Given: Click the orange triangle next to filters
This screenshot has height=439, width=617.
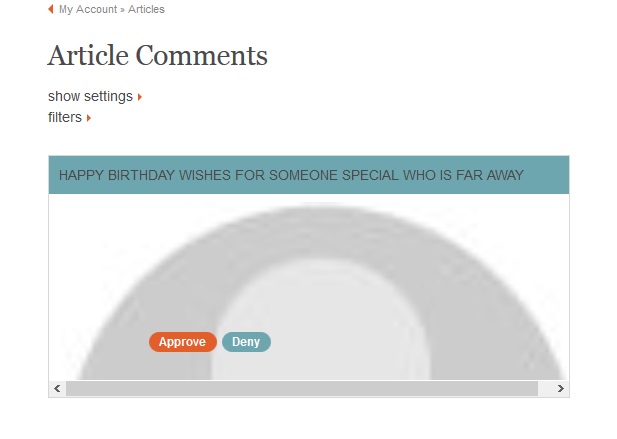Looking at the screenshot, I should pos(89,118).
